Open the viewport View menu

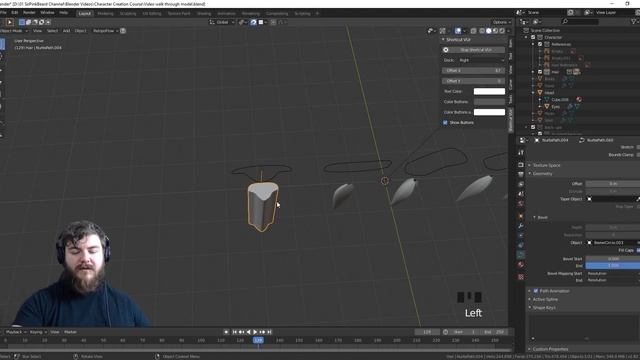[x=37, y=31]
